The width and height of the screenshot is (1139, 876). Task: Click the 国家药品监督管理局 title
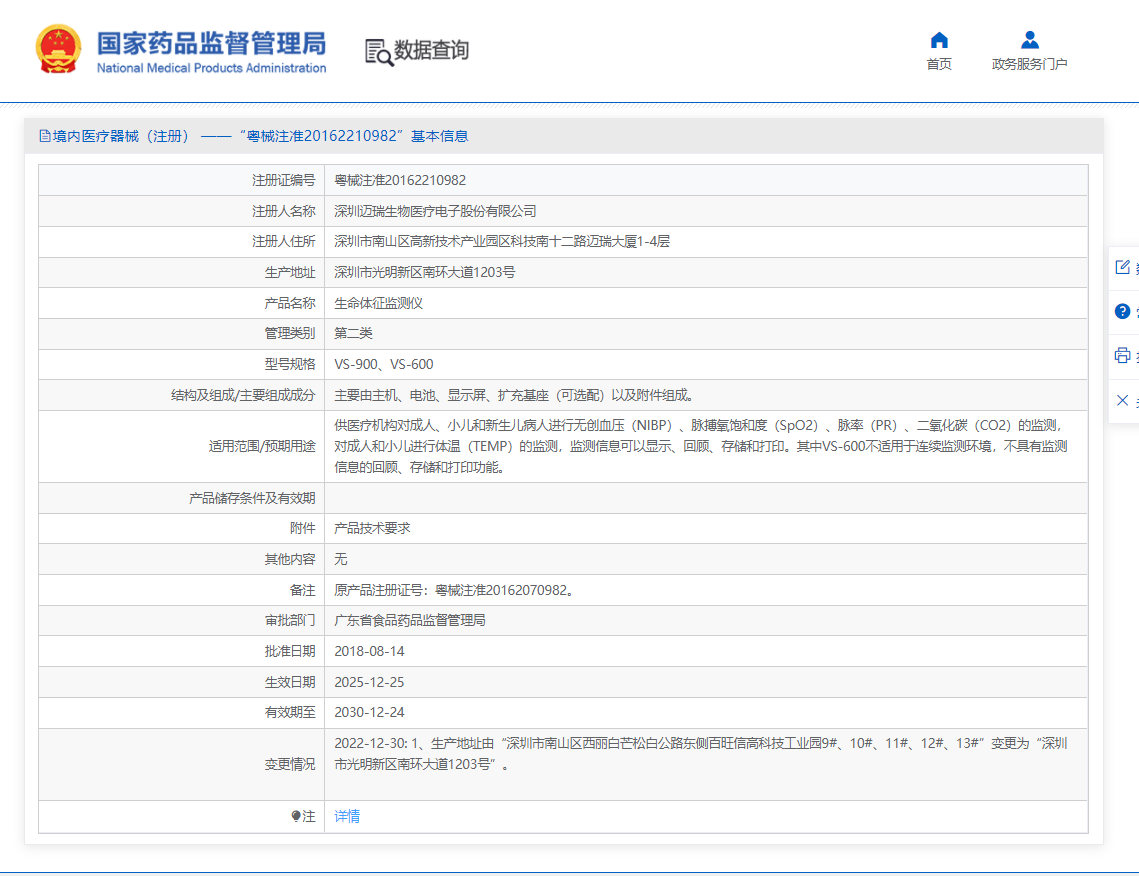tap(211, 44)
